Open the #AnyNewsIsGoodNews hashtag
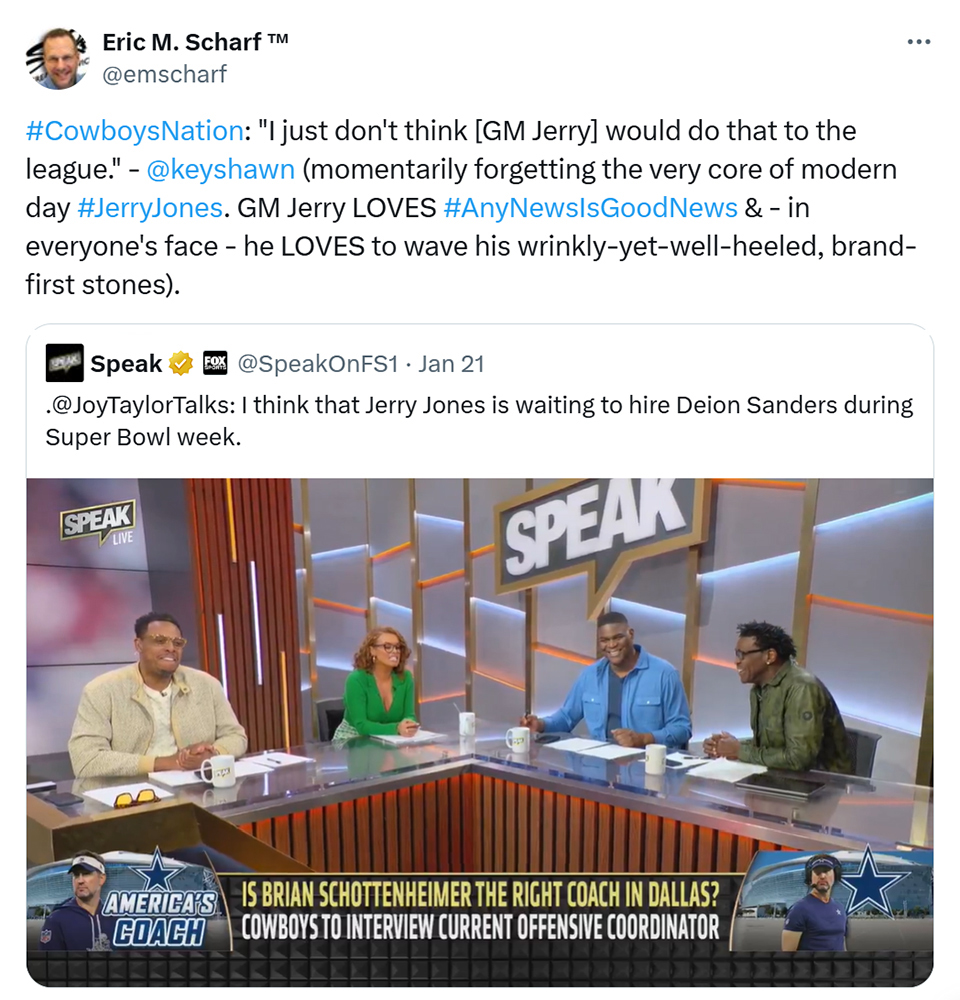960x1000 pixels. [590, 208]
